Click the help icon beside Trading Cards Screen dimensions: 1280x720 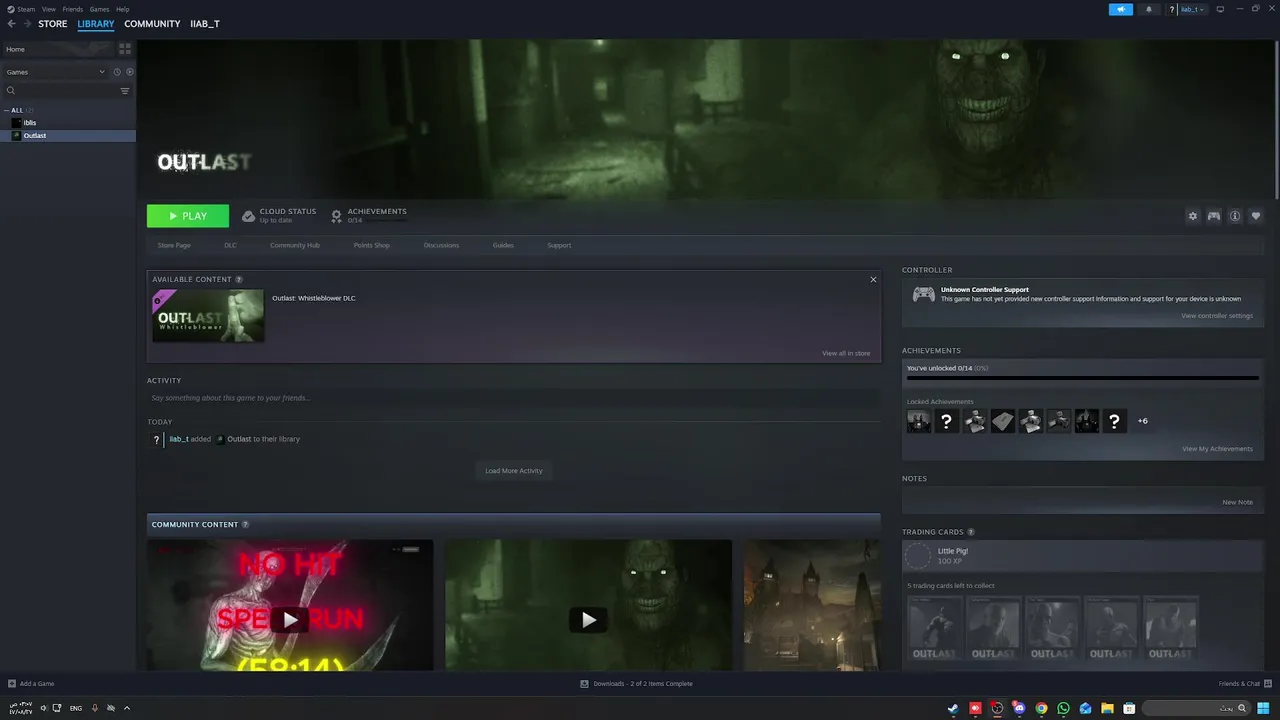point(971,532)
